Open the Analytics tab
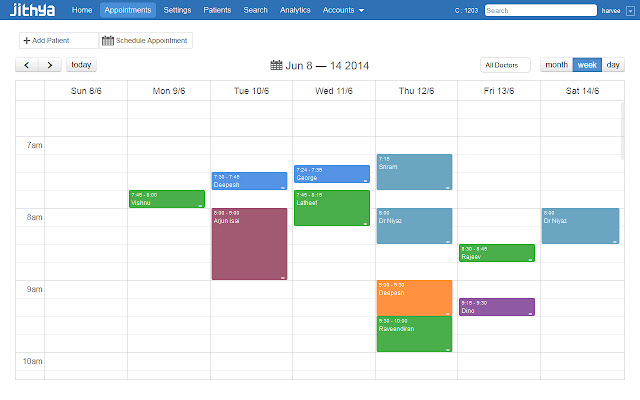 click(295, 10)
